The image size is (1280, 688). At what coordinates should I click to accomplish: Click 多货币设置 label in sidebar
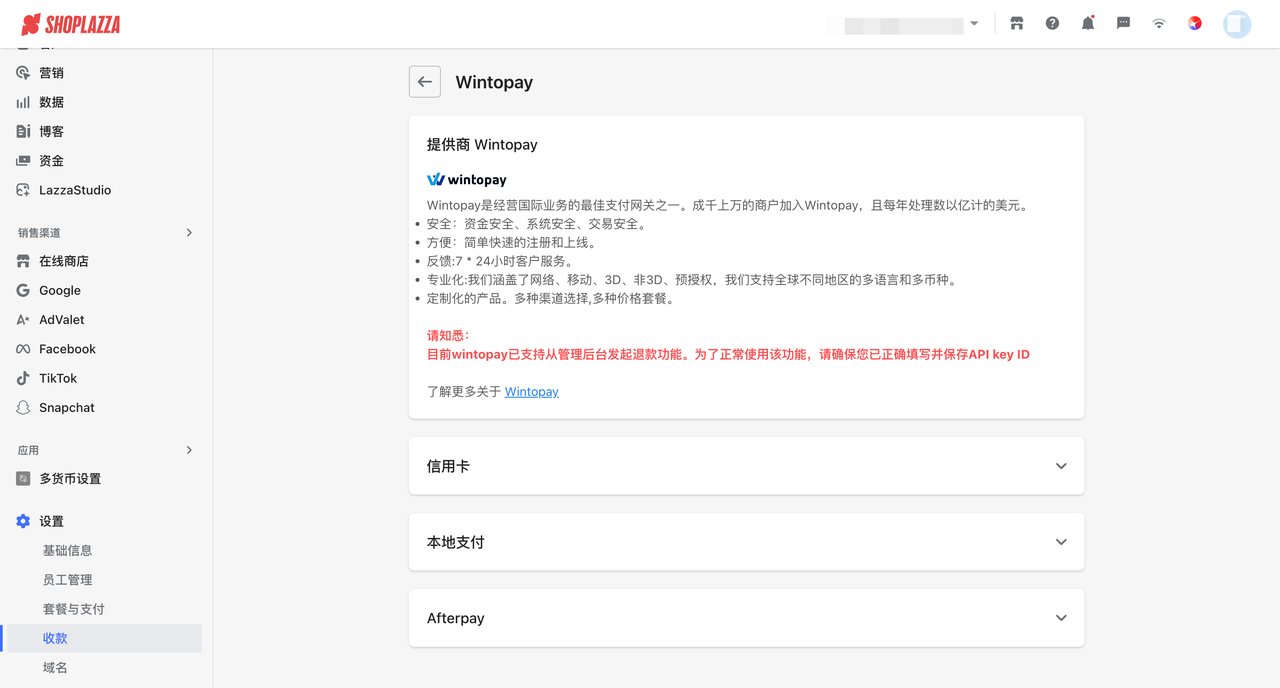tap(70, 479)
